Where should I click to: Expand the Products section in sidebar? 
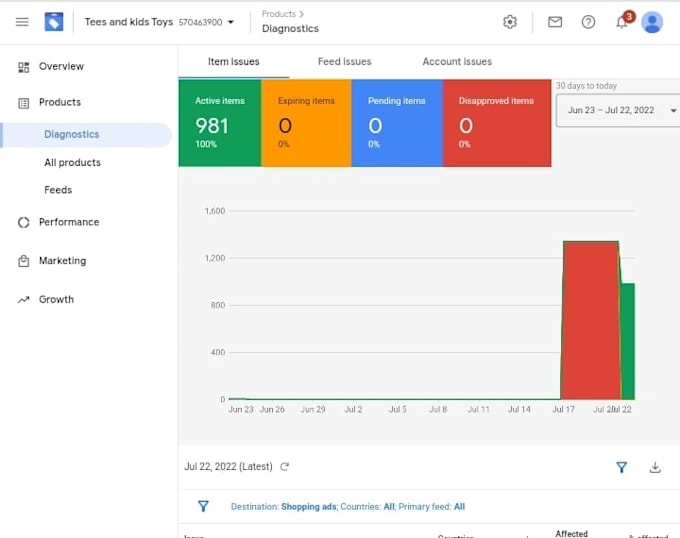pos(60,102)
